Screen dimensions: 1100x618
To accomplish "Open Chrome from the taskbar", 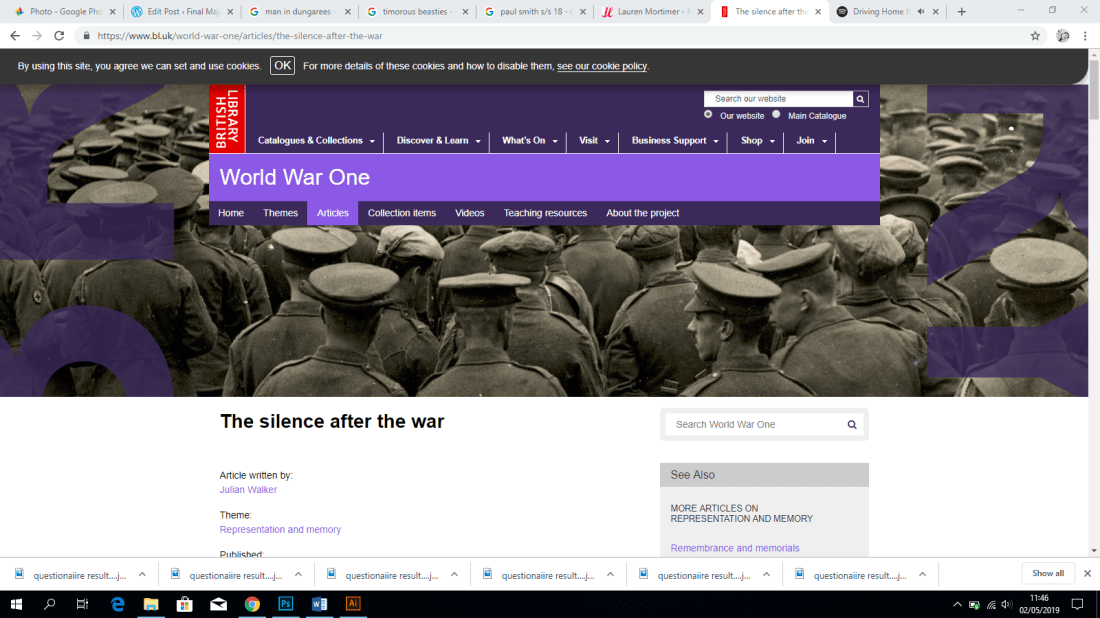I will pos(252,604).
